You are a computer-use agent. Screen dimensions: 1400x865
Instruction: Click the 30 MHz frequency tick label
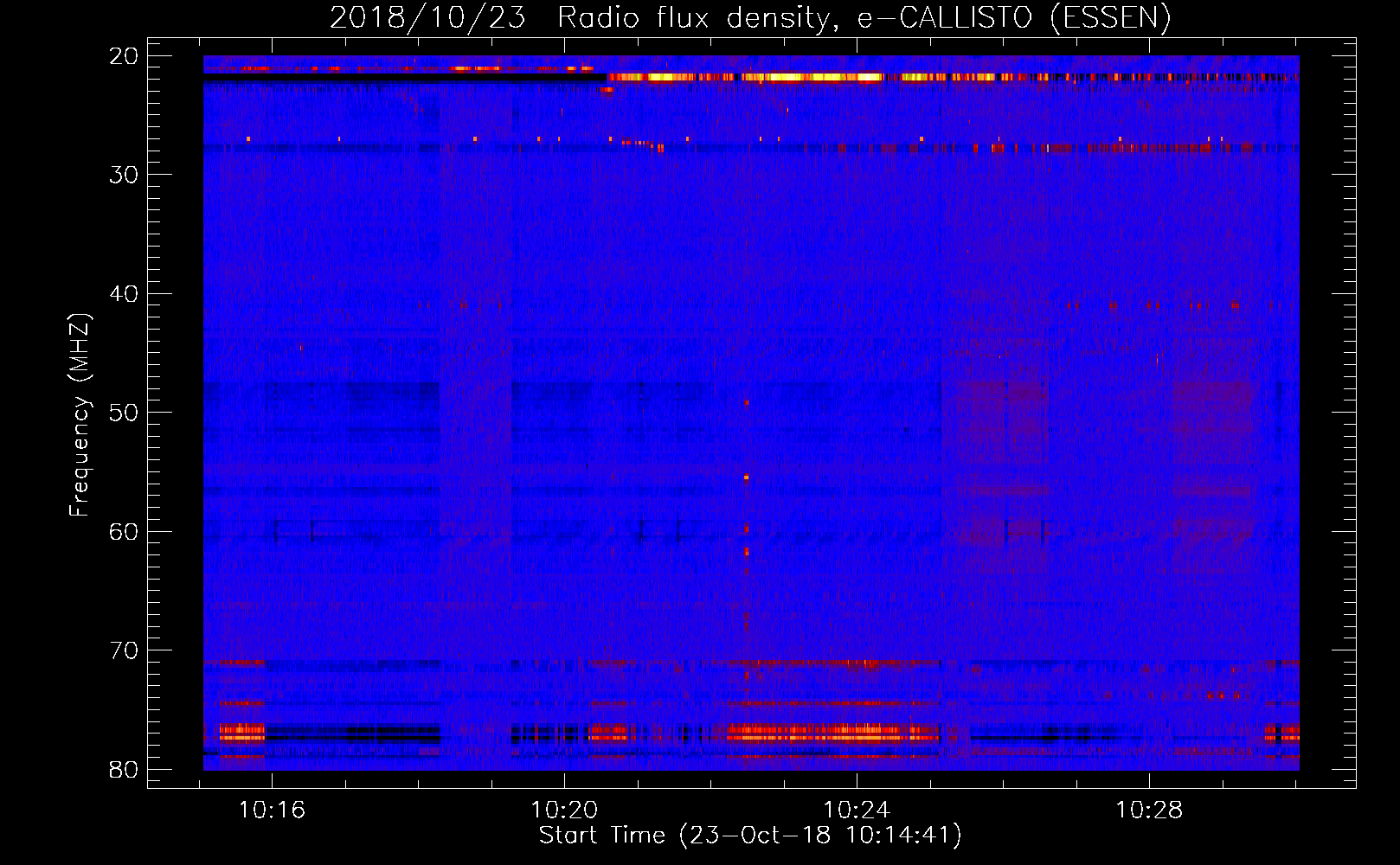click(125, 175)
